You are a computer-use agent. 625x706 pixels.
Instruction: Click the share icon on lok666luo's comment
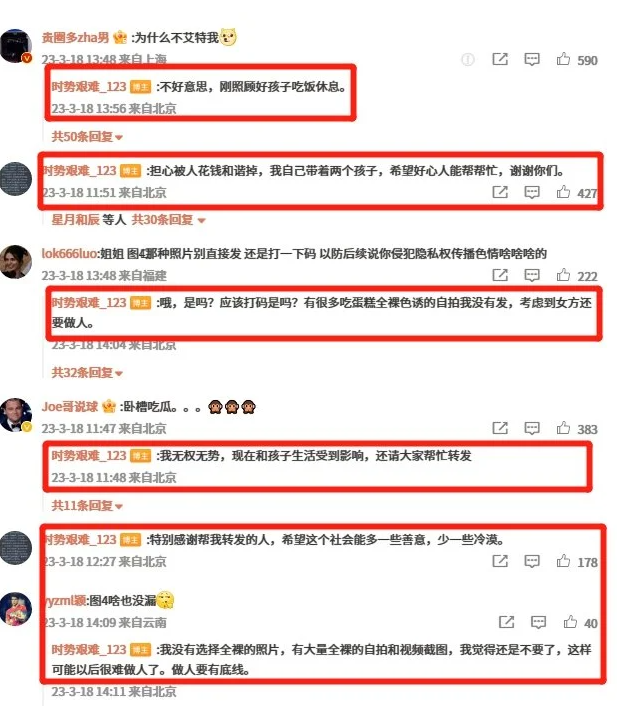(500, 275)
